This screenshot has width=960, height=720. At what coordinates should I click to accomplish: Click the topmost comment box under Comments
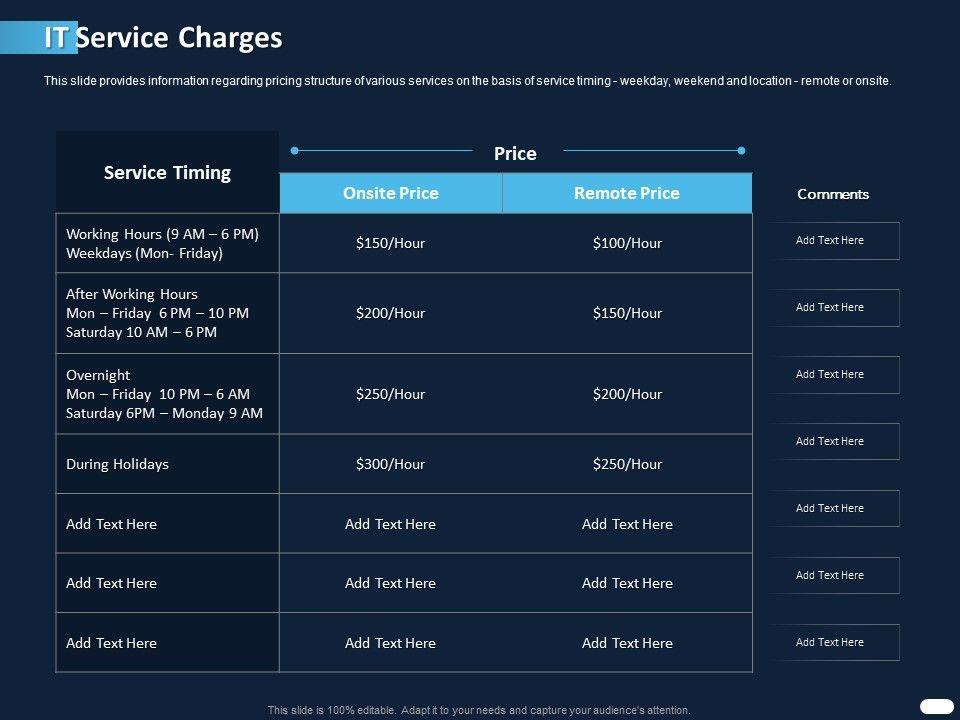point(835,241)
